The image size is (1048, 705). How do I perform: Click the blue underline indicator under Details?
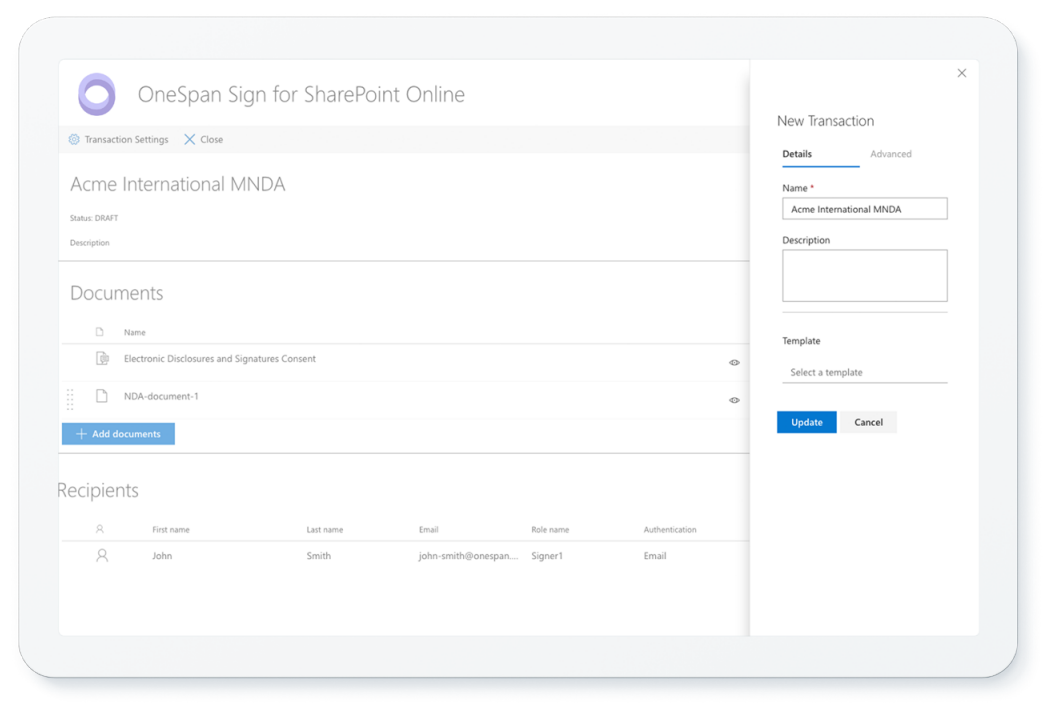(819, 169)
